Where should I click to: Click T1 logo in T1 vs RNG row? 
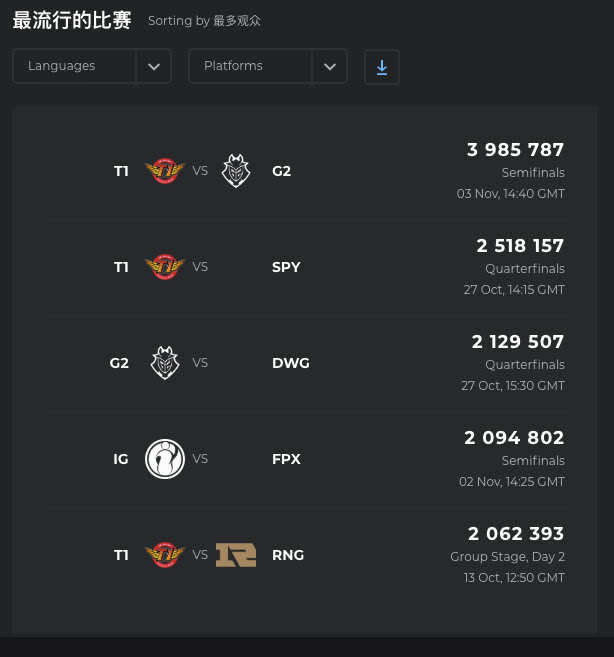(165, 554)
